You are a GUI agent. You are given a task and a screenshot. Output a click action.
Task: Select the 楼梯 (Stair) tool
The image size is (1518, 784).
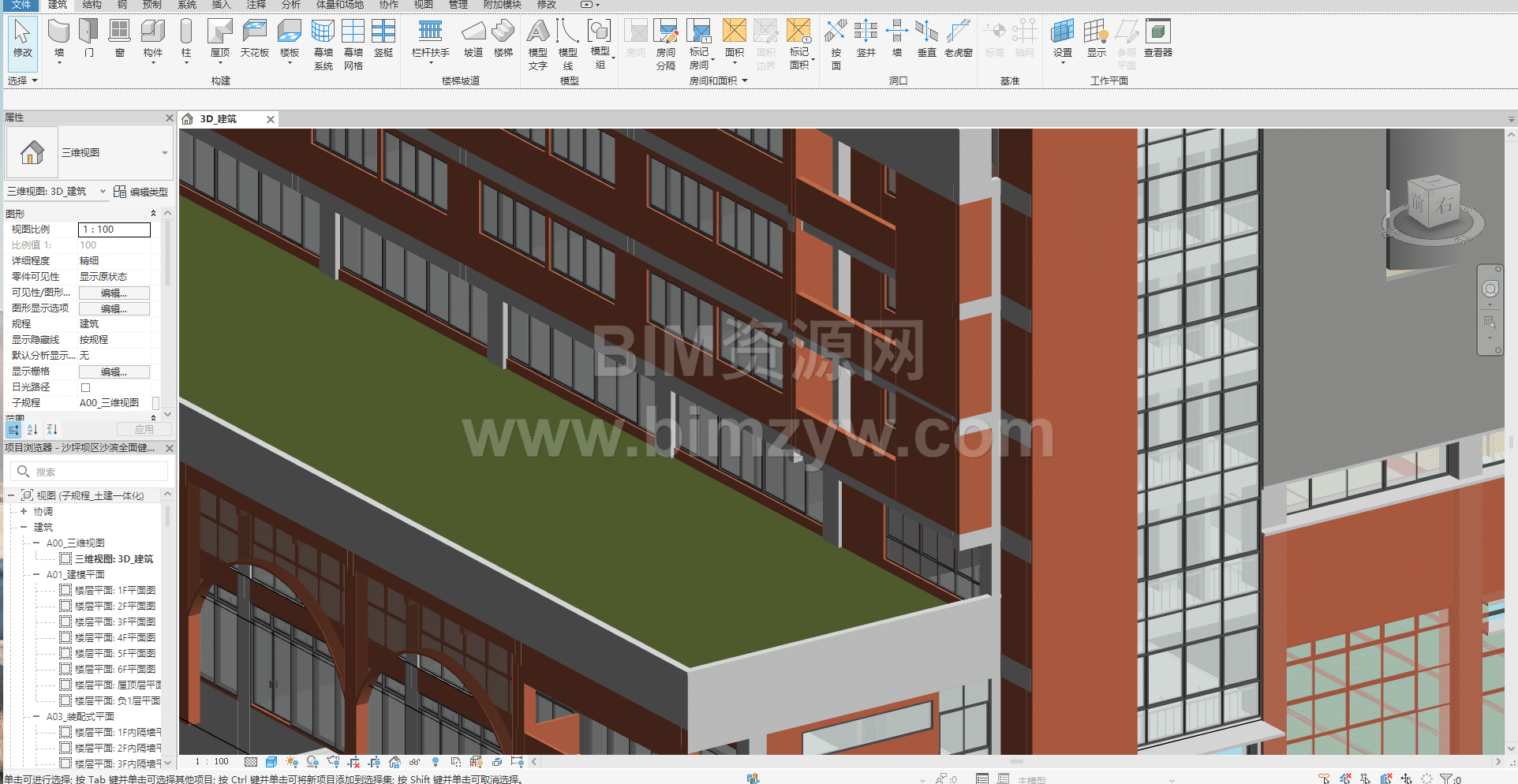click(x=503, y=39)
